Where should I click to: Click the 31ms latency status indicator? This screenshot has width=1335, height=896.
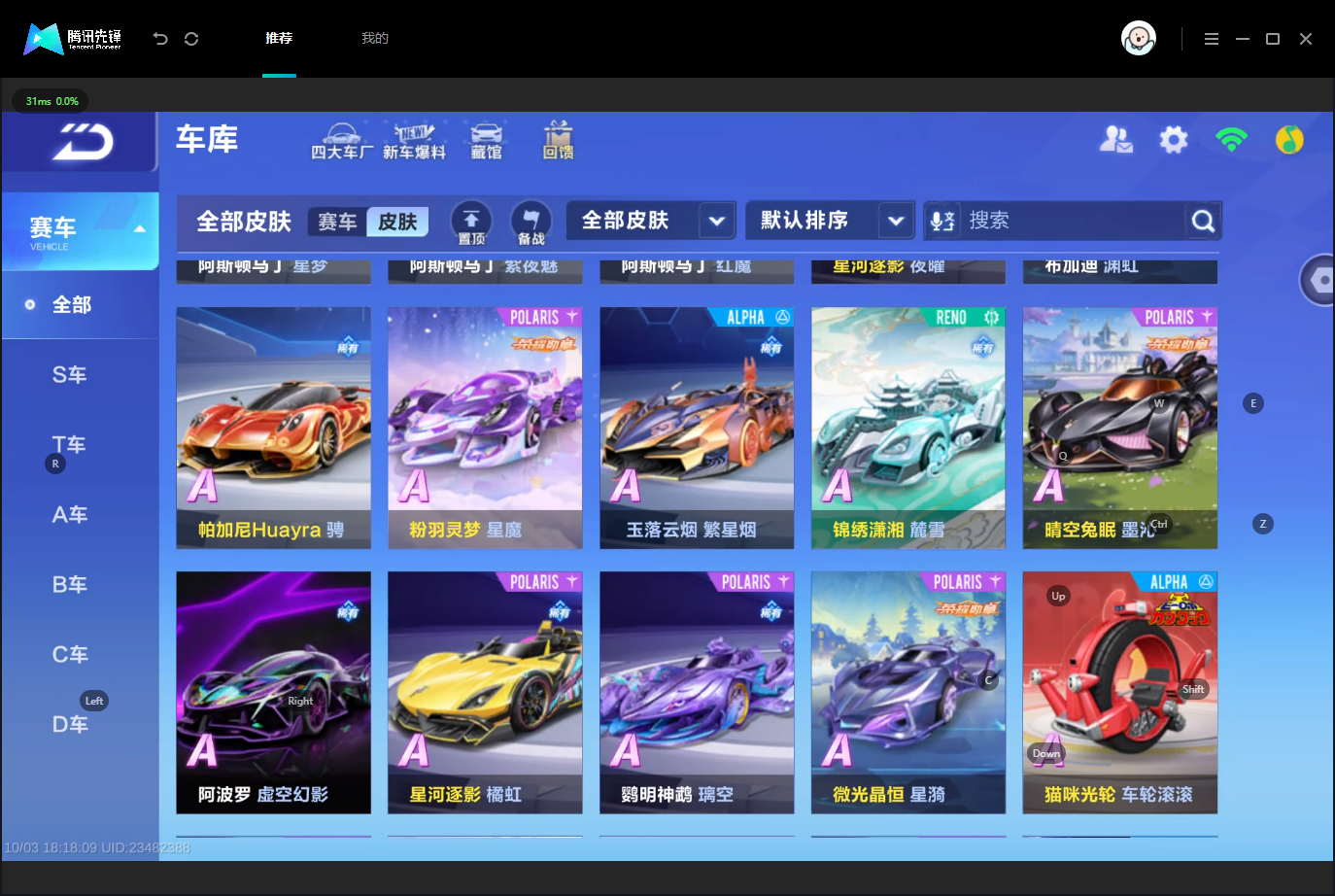pos(51,101)
